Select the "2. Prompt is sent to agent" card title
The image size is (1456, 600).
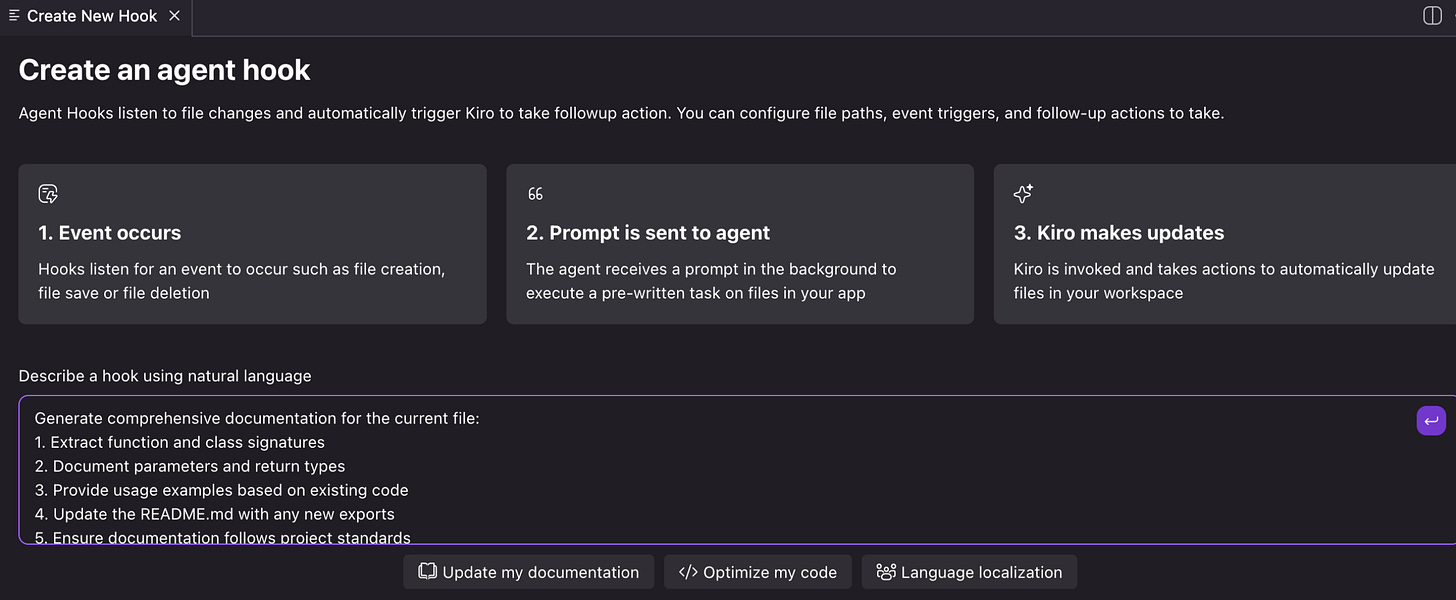pyautogui.click(x=648, y=233)
